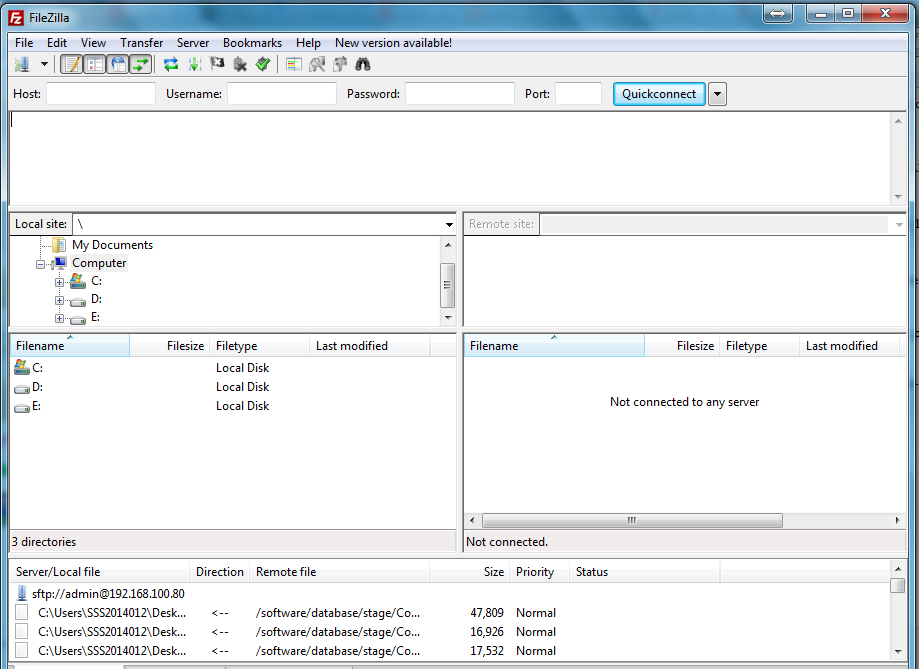Open the Site Manager icon

coord(22,64)
